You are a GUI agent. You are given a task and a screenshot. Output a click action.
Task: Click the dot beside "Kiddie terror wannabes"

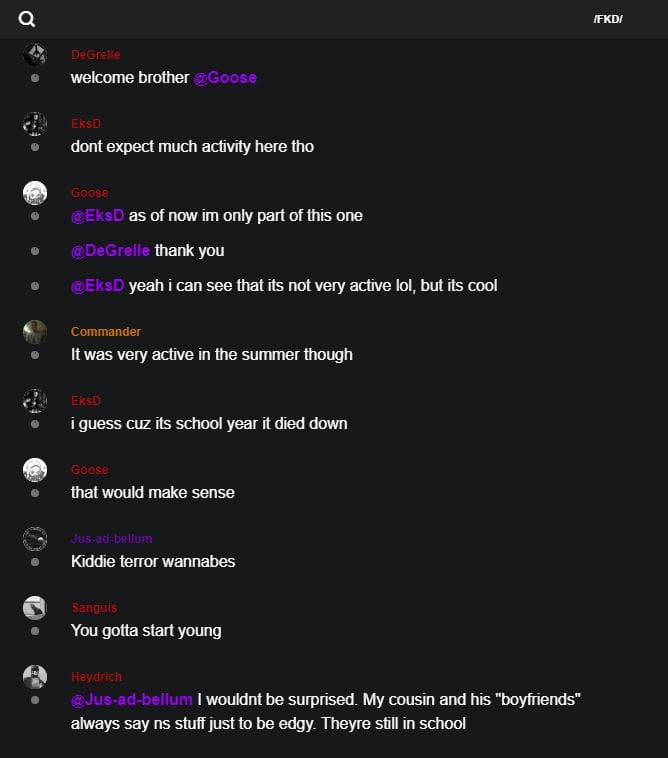pos(35,562)
